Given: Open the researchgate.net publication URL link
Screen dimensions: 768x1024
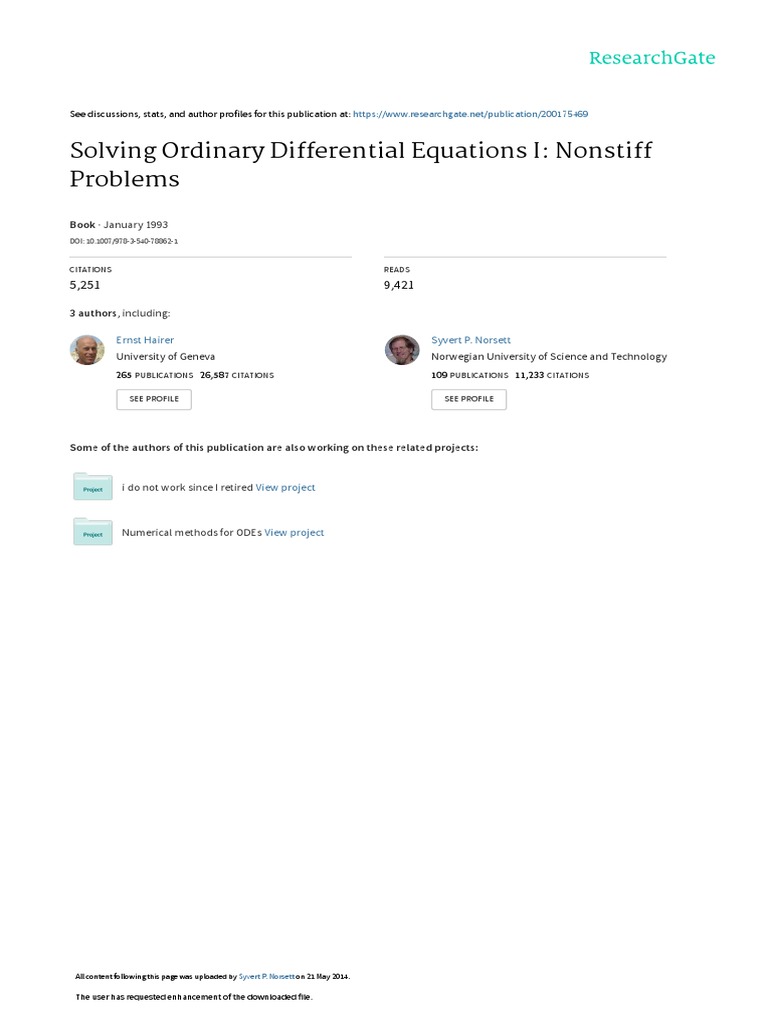Looking at the screenshot, I should point(471,114).
